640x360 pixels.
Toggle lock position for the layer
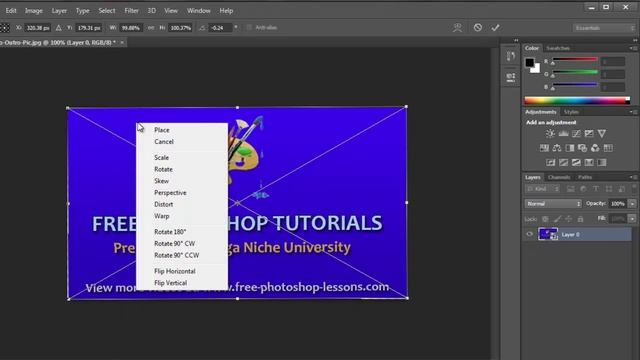tap(568, 219)
